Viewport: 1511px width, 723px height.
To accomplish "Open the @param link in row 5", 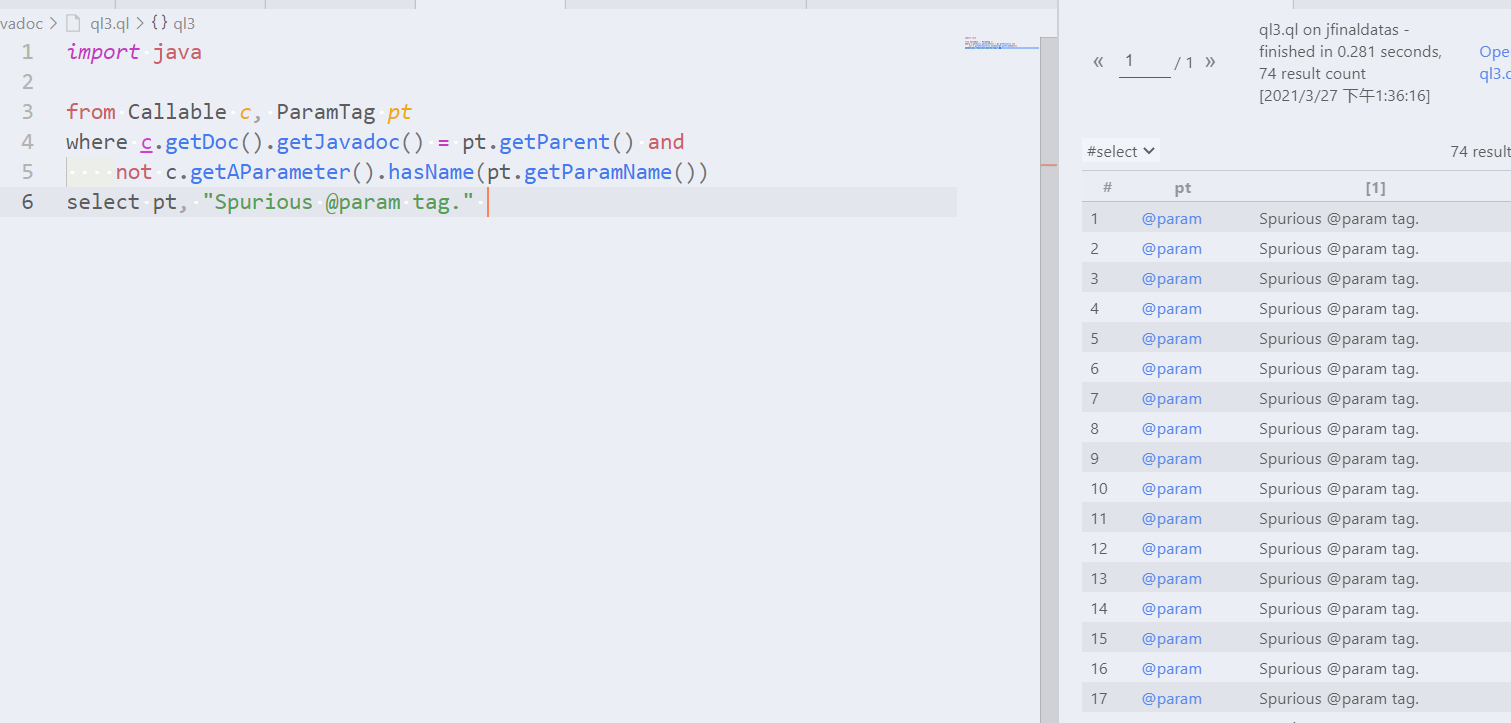I will click(1172, 339).
